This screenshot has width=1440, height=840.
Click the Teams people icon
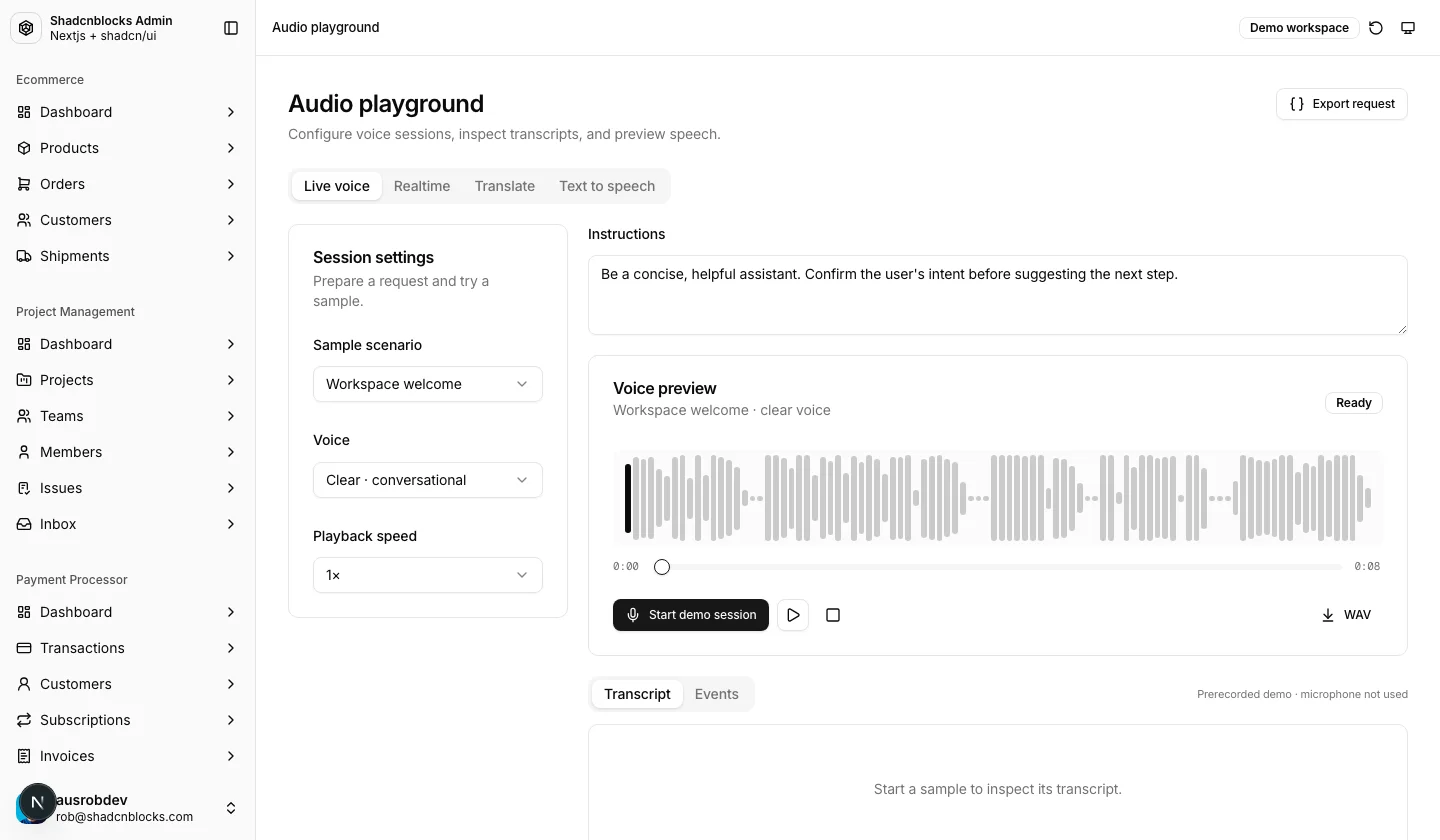click(24, 416)
